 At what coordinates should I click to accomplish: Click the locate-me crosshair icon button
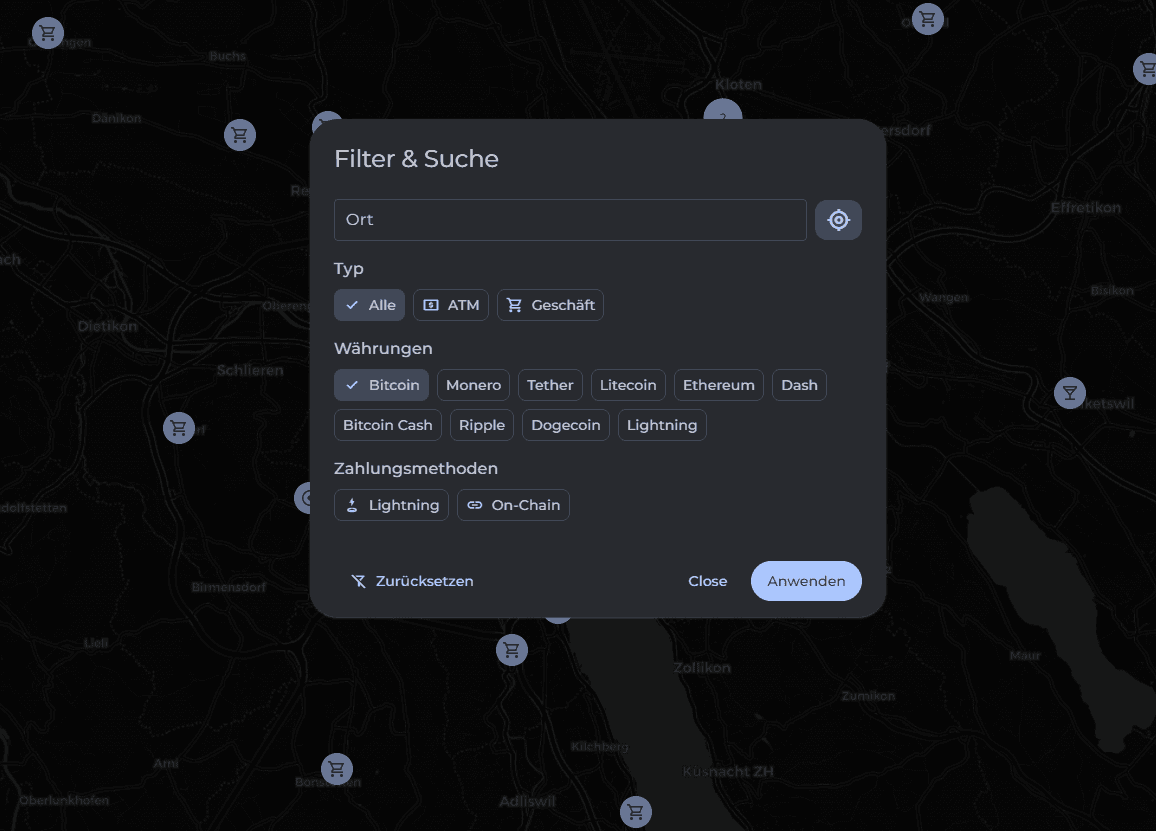pos(838,220)
